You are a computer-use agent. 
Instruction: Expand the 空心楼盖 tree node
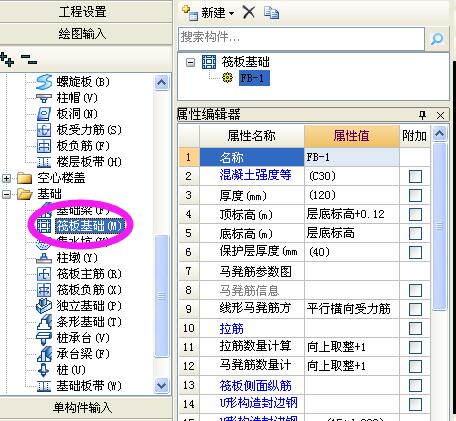pos(6,178)
